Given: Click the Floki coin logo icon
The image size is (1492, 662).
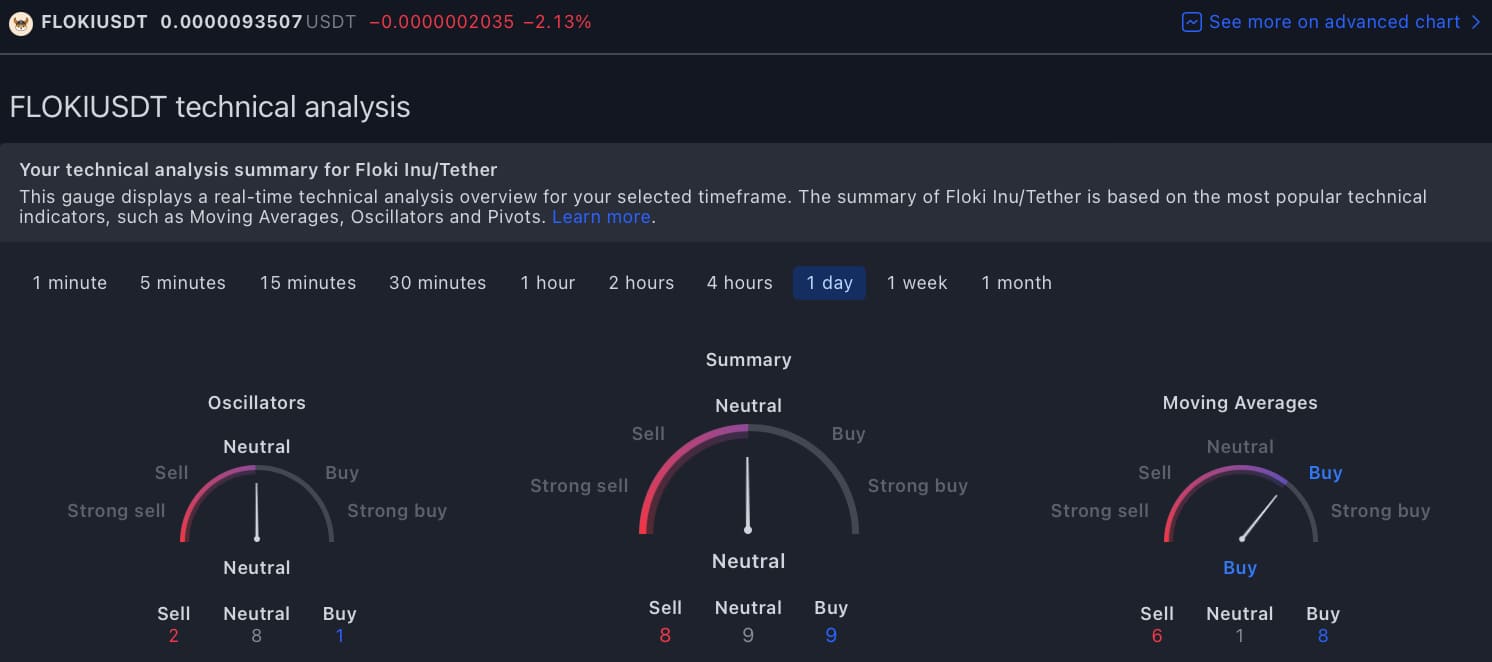Looking at the screenshot, I should click(20, 22).
